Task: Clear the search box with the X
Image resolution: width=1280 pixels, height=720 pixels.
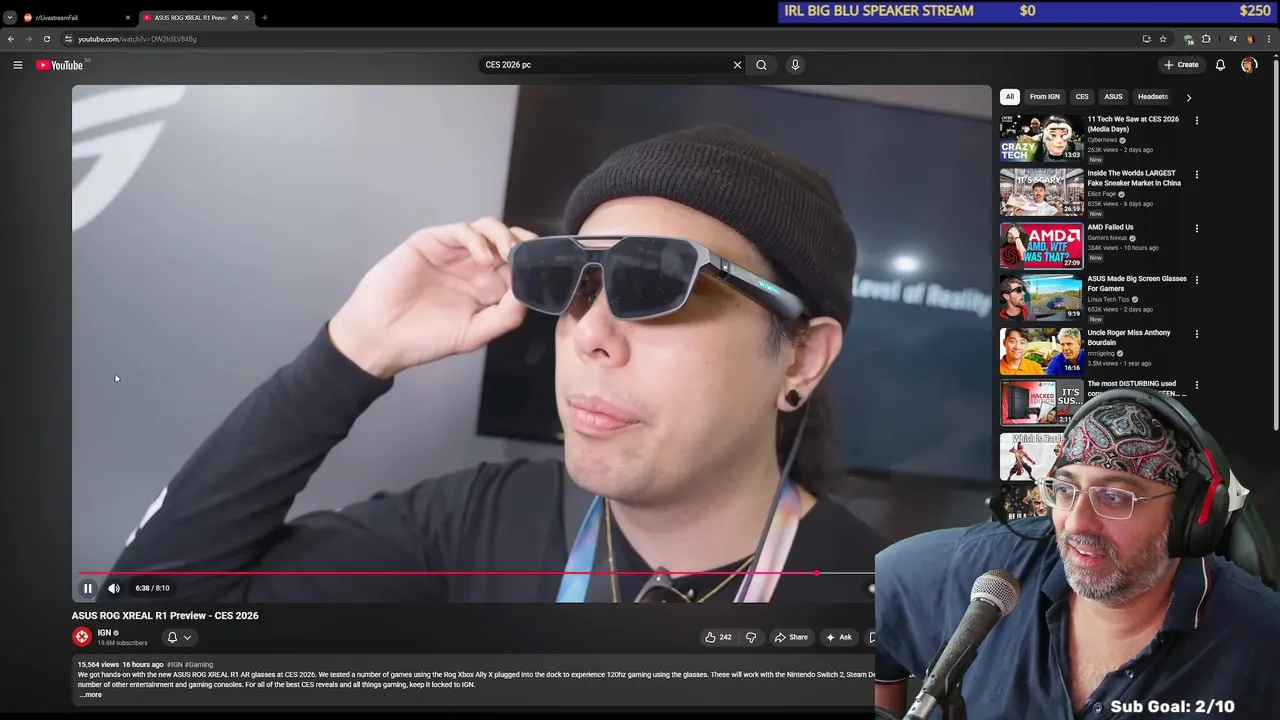Action: (737, 65)
